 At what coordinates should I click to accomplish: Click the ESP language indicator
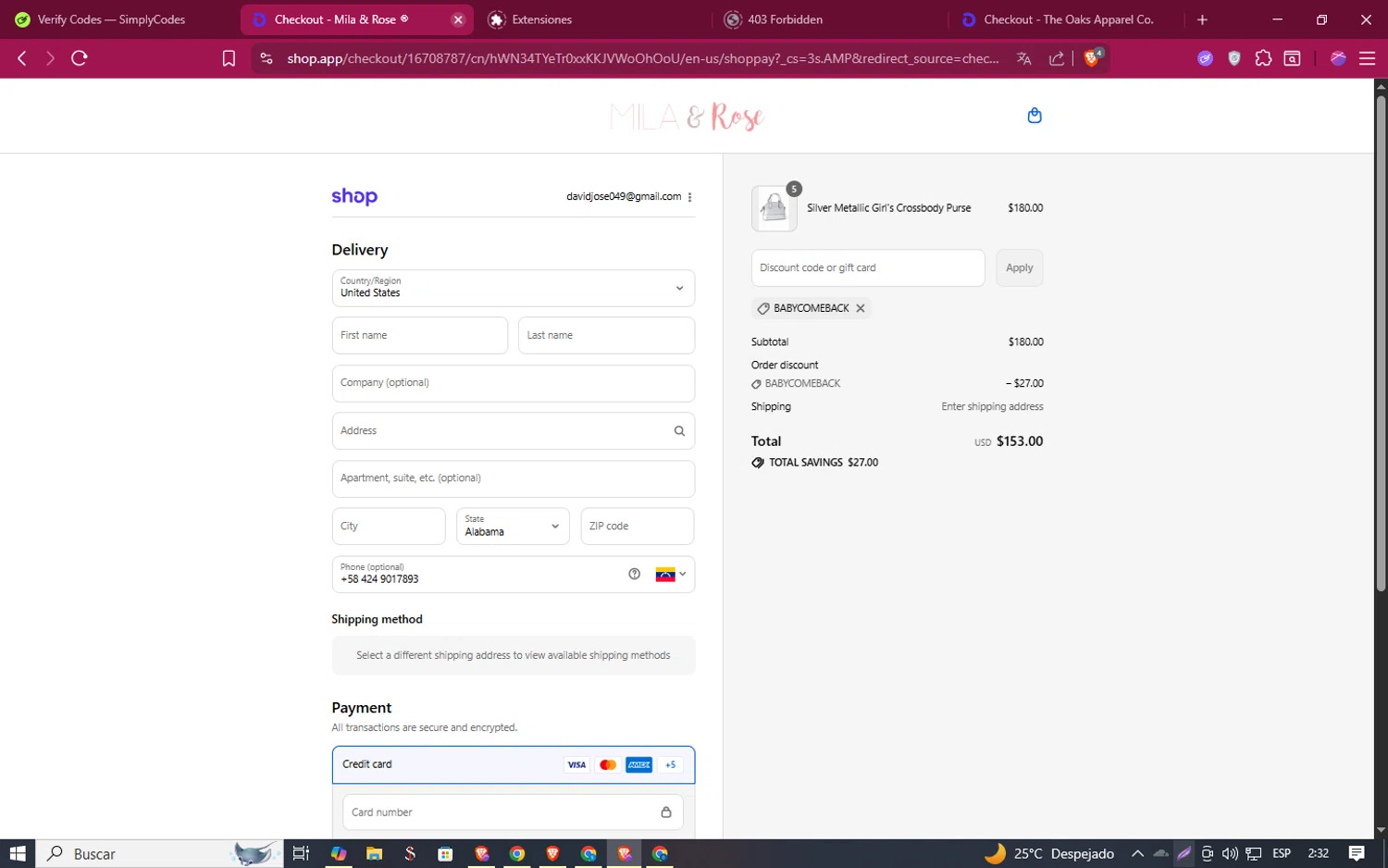[x=1282, y=853]
